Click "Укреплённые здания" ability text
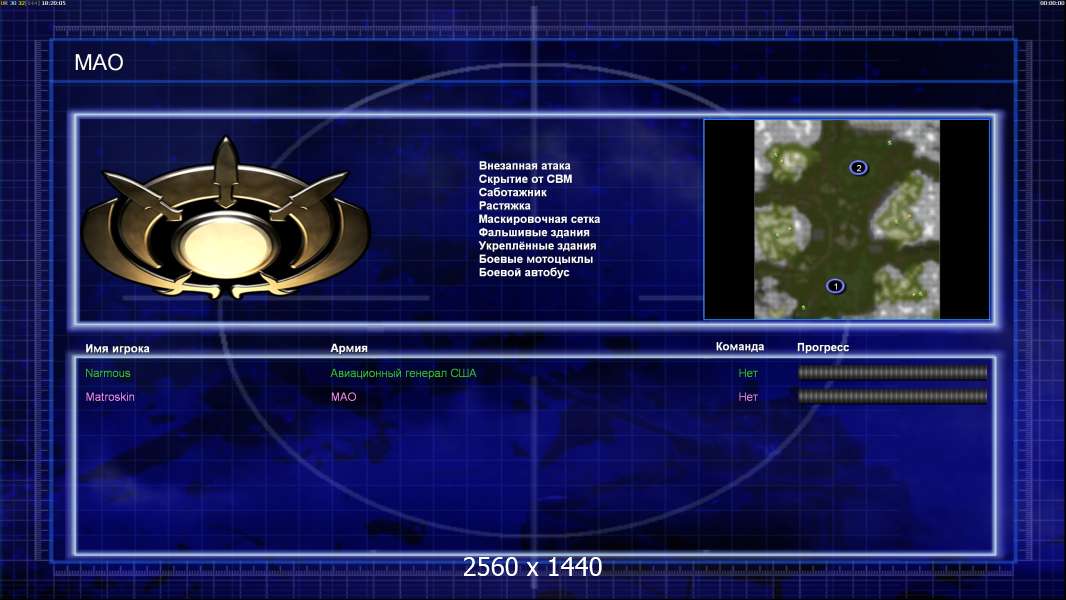The height and width of the screenshot is (600, 1066). [537, 245]
